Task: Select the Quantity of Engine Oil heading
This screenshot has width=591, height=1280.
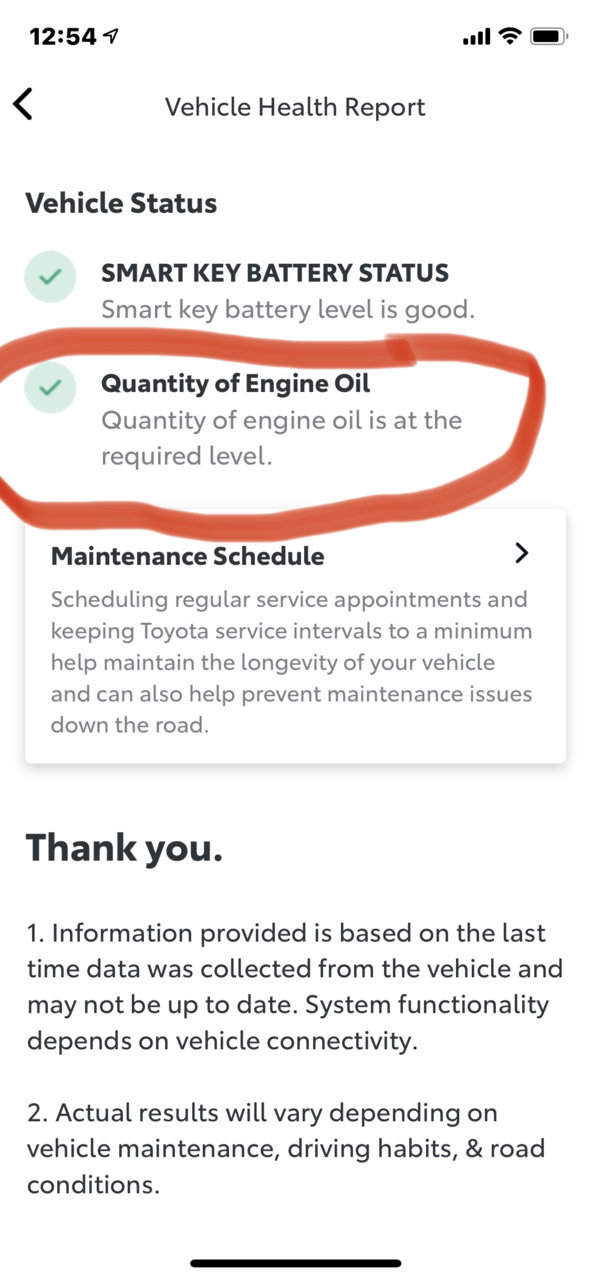Action: [235, 383]
